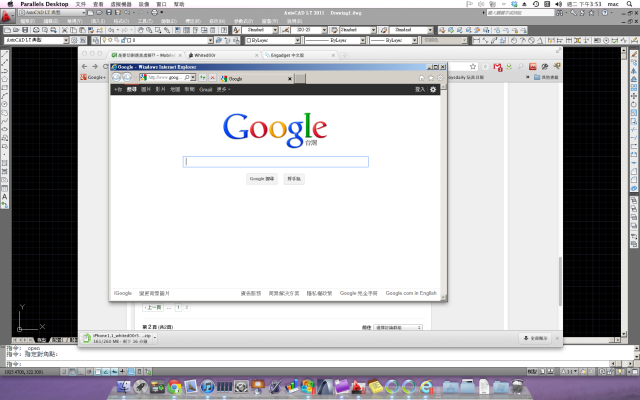The width and height of the screenshot is (640, 400).
Task: Click the 全部顯示 show all downloads button
Action: [x=535, y=338]
